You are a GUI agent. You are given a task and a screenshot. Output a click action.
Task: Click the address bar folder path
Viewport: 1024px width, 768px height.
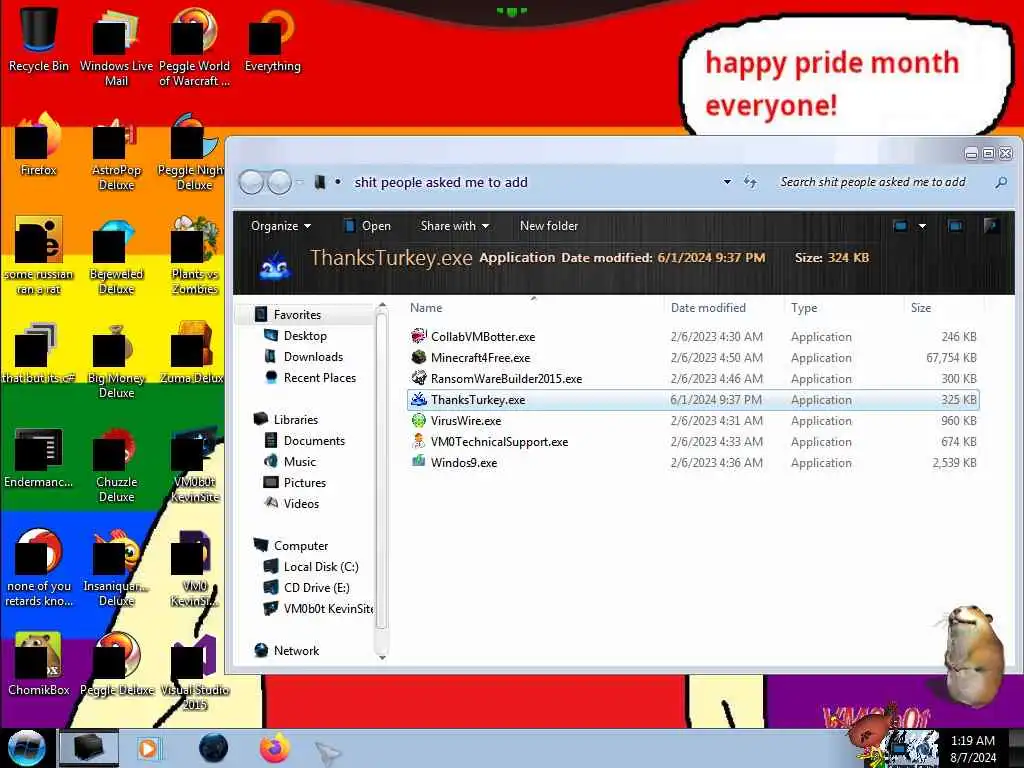(x=441, y=182)
